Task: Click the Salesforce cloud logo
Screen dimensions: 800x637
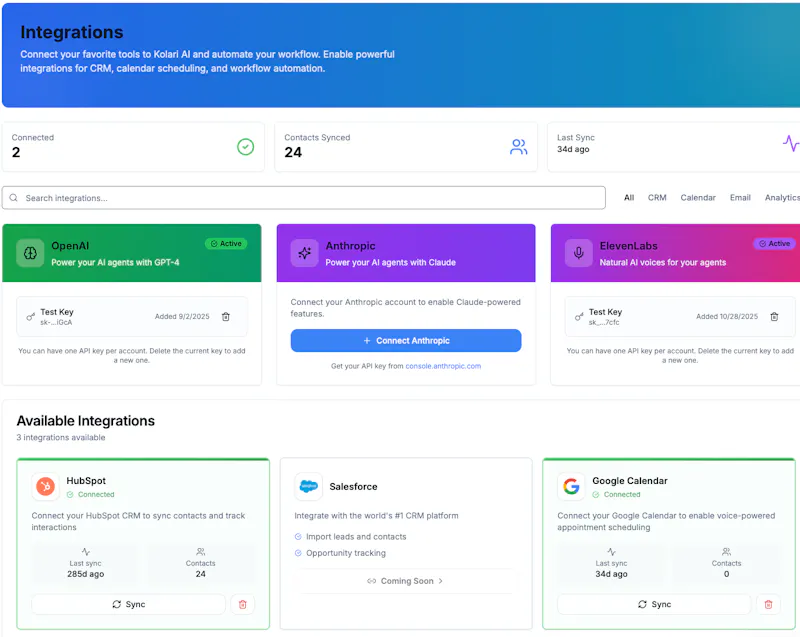Action: click(x=308, y=487)
